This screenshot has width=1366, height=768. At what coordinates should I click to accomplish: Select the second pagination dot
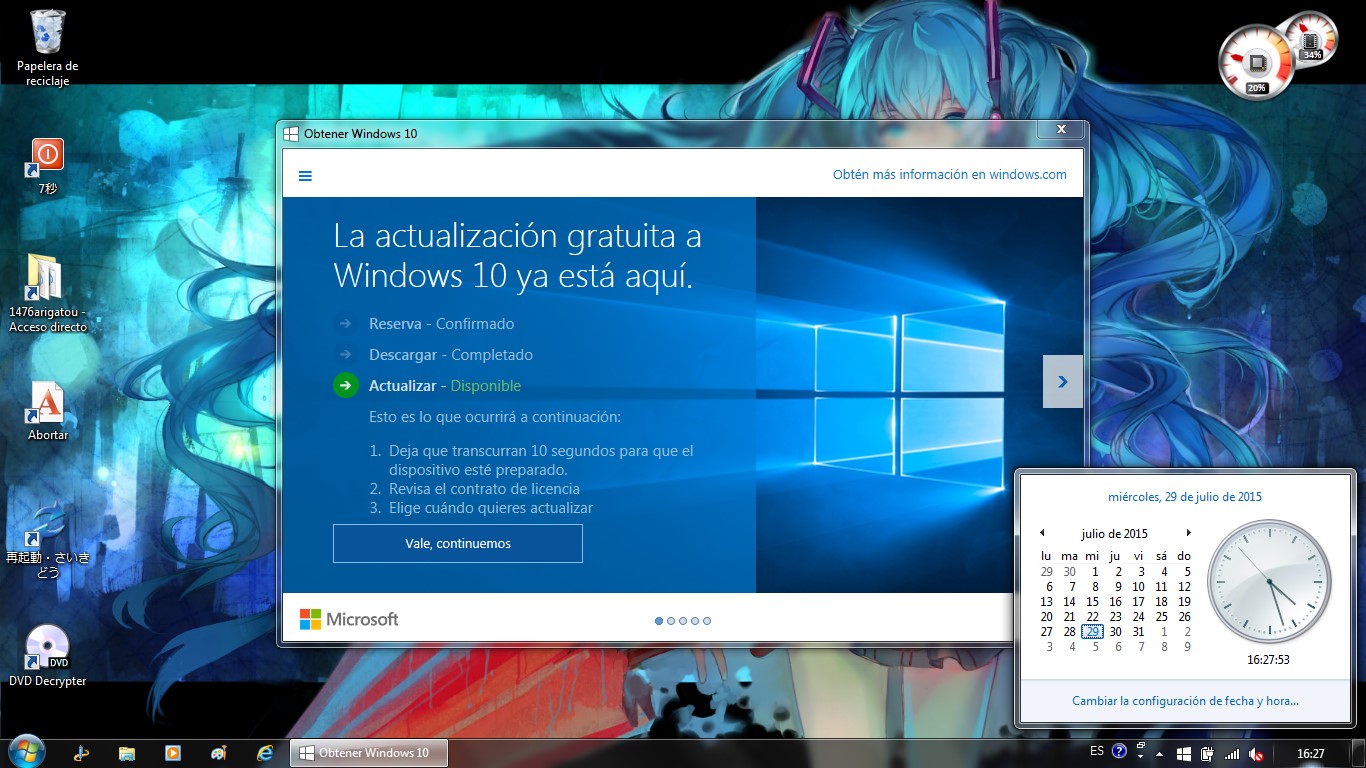[671, 621]
